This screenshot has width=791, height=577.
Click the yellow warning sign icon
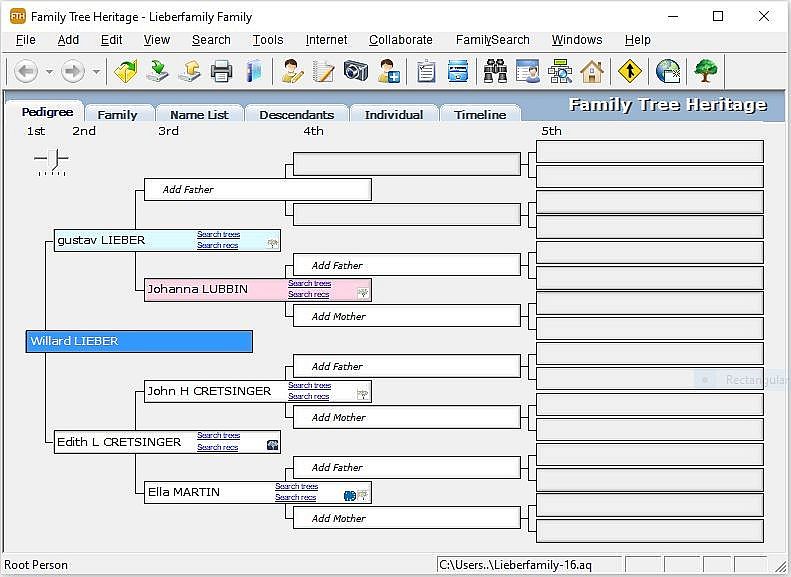[x=629, y=71]
